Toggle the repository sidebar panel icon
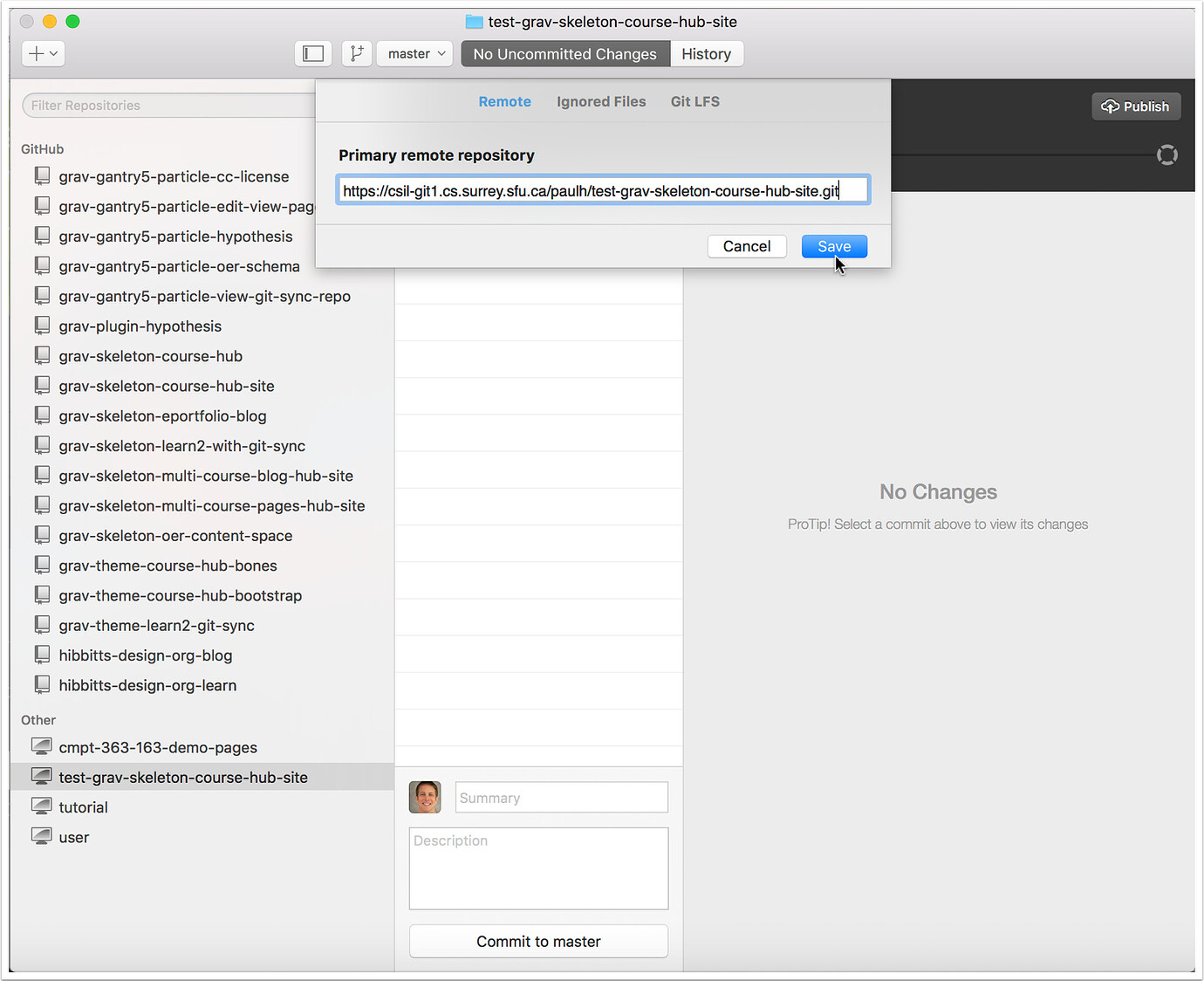The width and height of the screenshot is (1204, 981). (312, 53)
